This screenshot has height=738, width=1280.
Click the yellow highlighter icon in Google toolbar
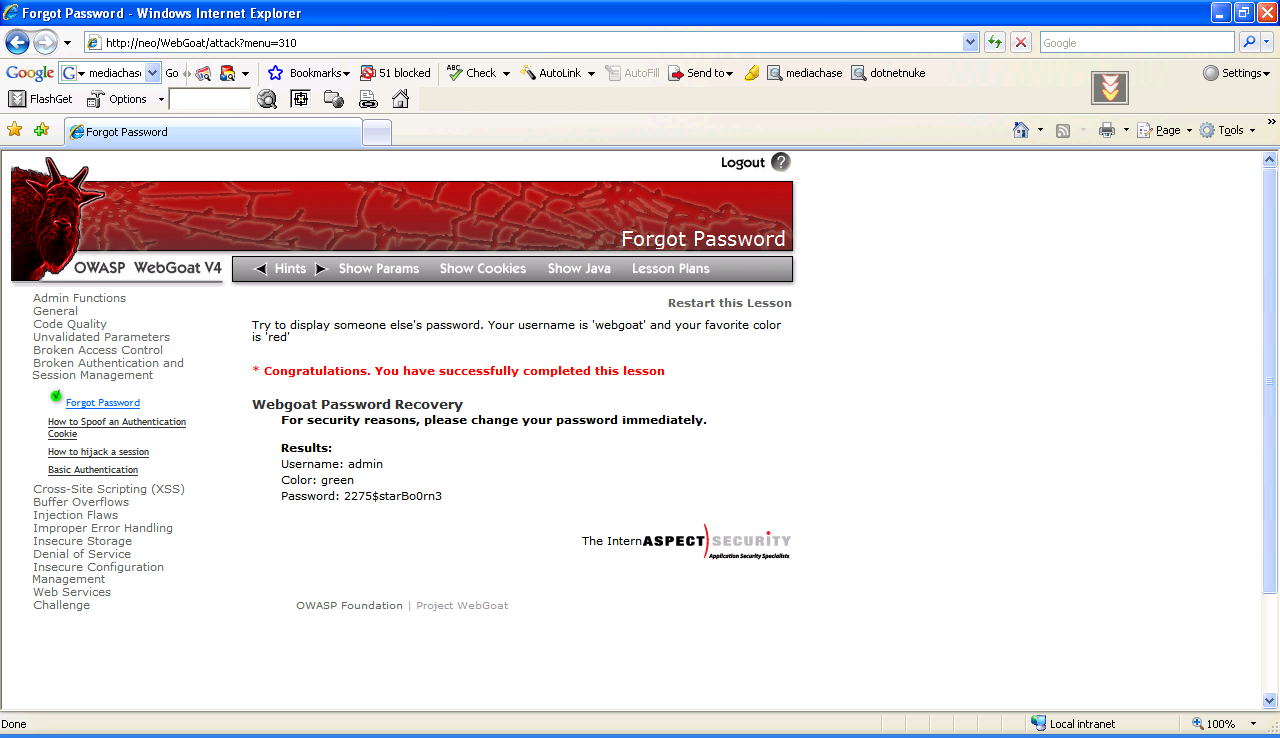click(752, 73)
